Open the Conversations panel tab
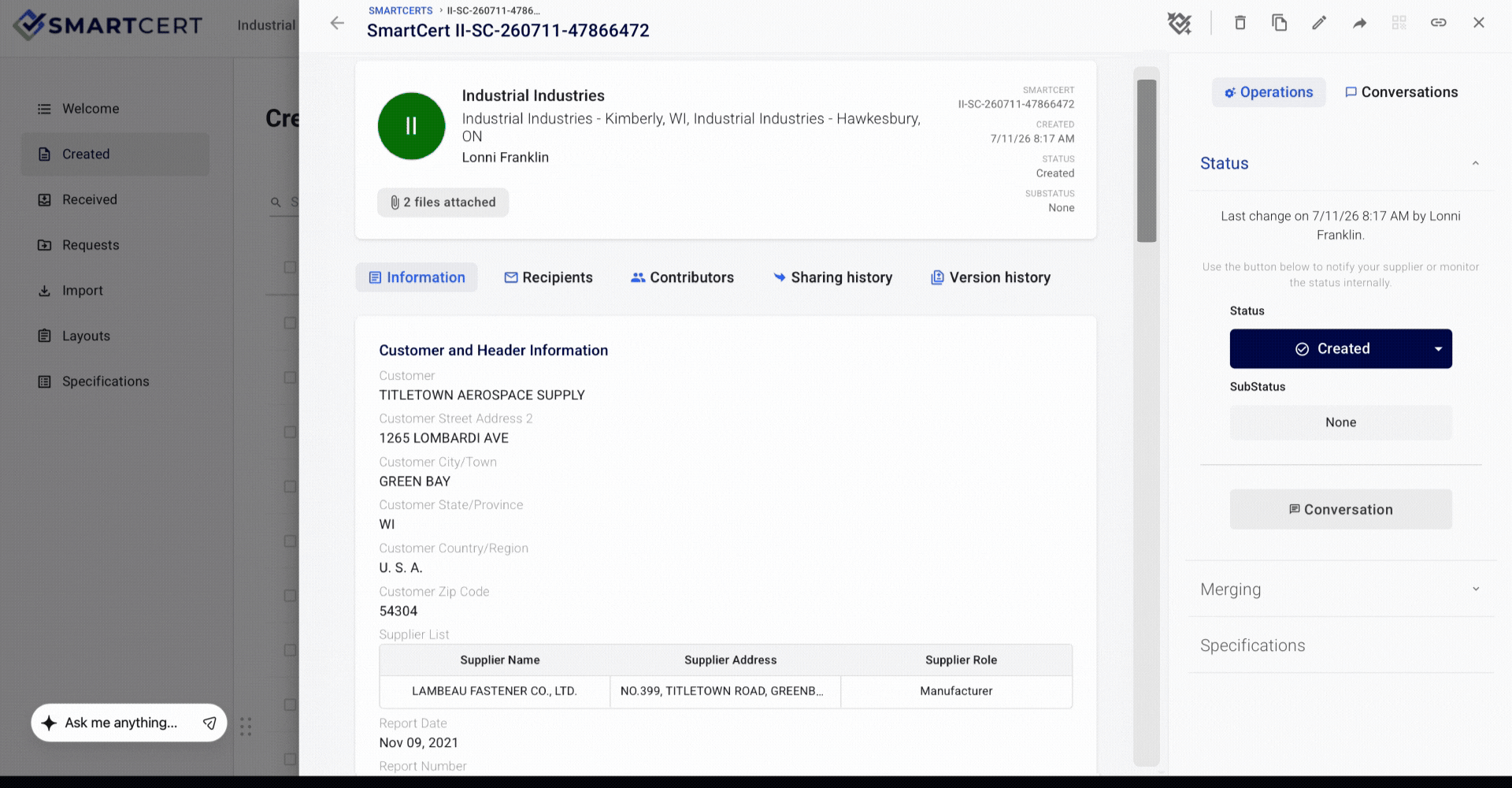1512x788 pixels. coord(1401,92)
